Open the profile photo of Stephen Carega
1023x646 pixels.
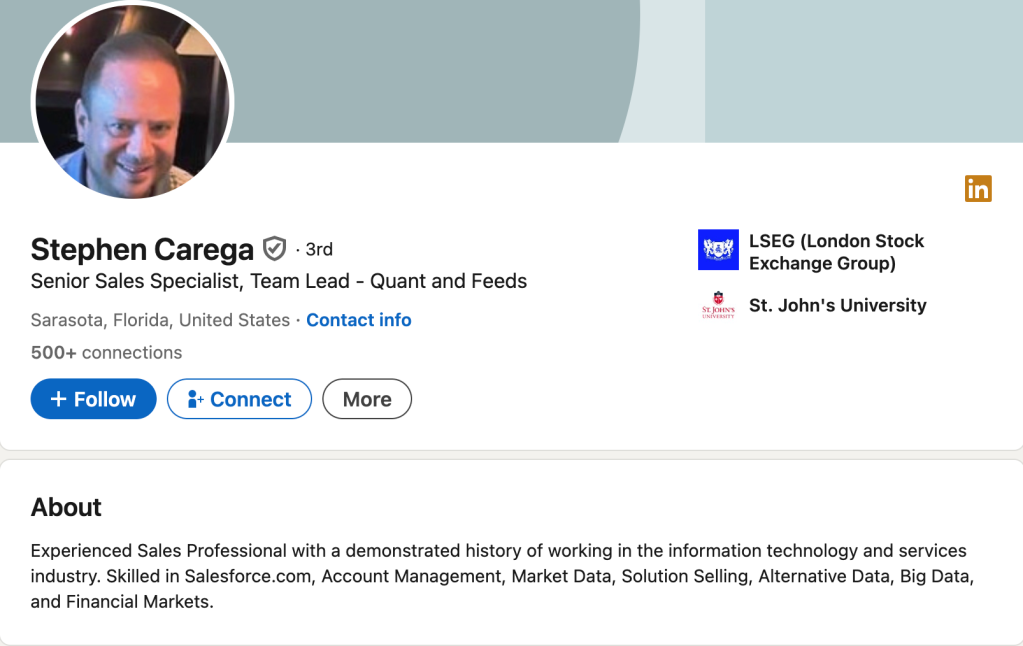tap(132, 100)
